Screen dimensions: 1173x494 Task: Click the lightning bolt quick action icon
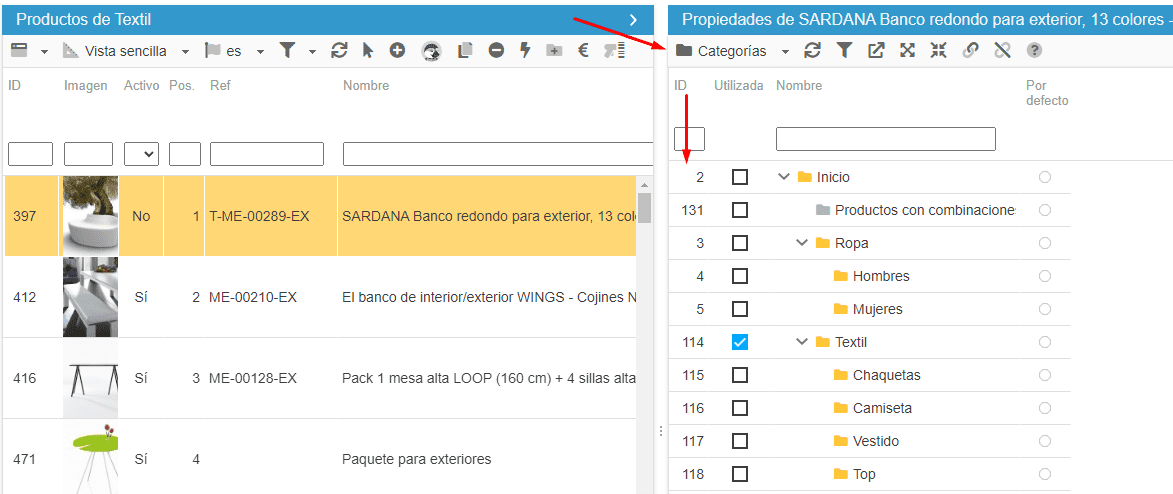pos(525,51)
